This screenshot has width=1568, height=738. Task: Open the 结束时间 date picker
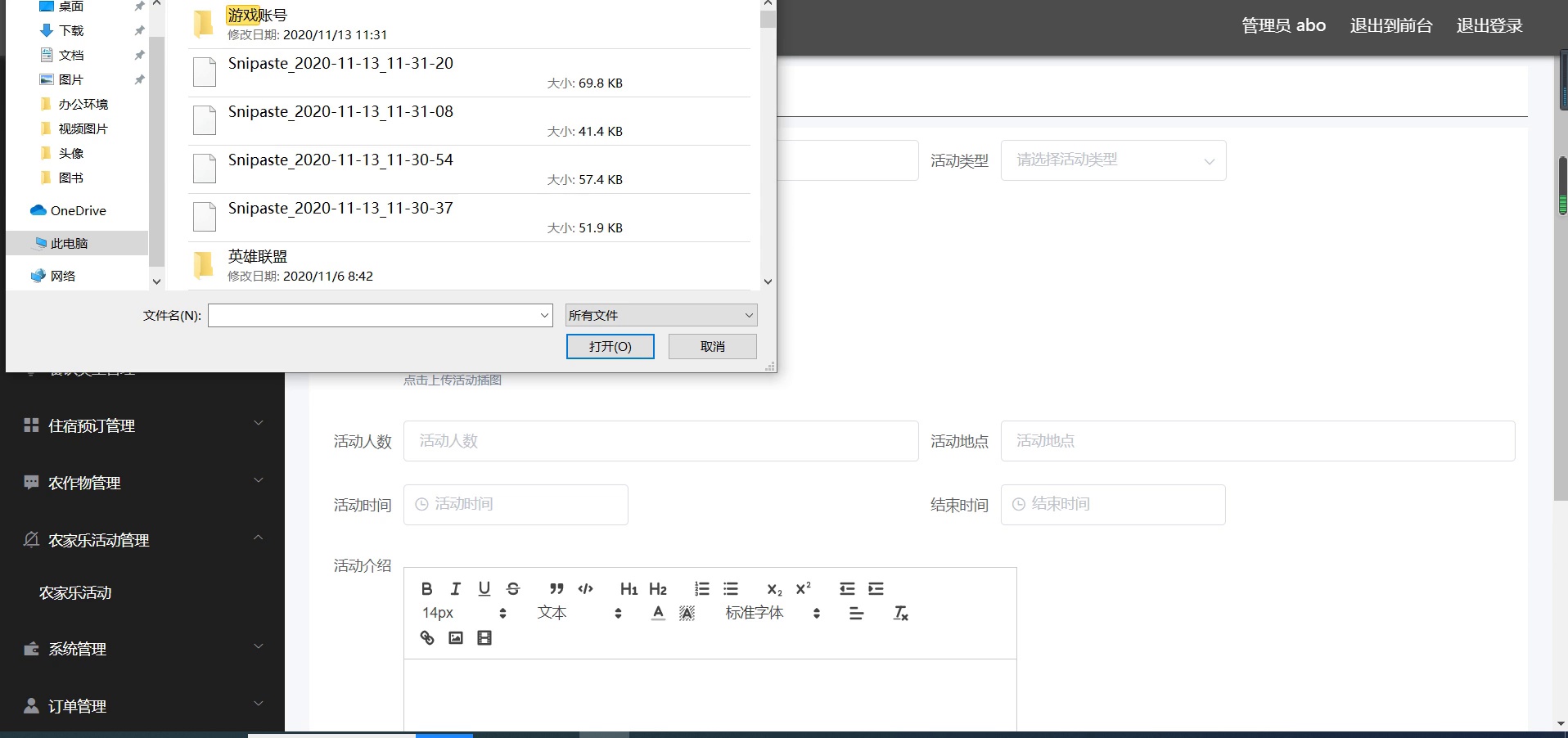[x=1113, y=505]
